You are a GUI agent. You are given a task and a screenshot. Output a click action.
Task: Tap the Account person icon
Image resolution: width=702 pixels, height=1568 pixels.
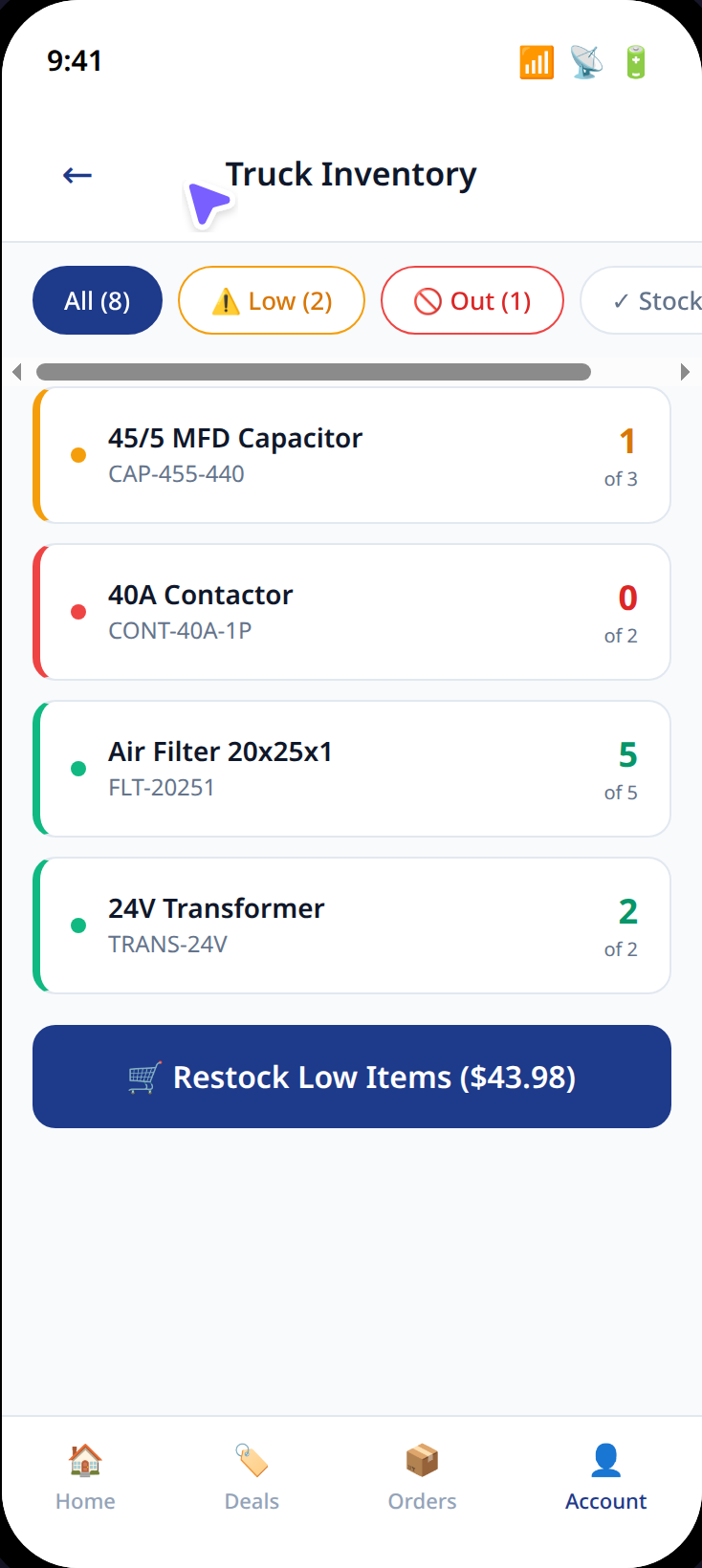point(605,1460)
